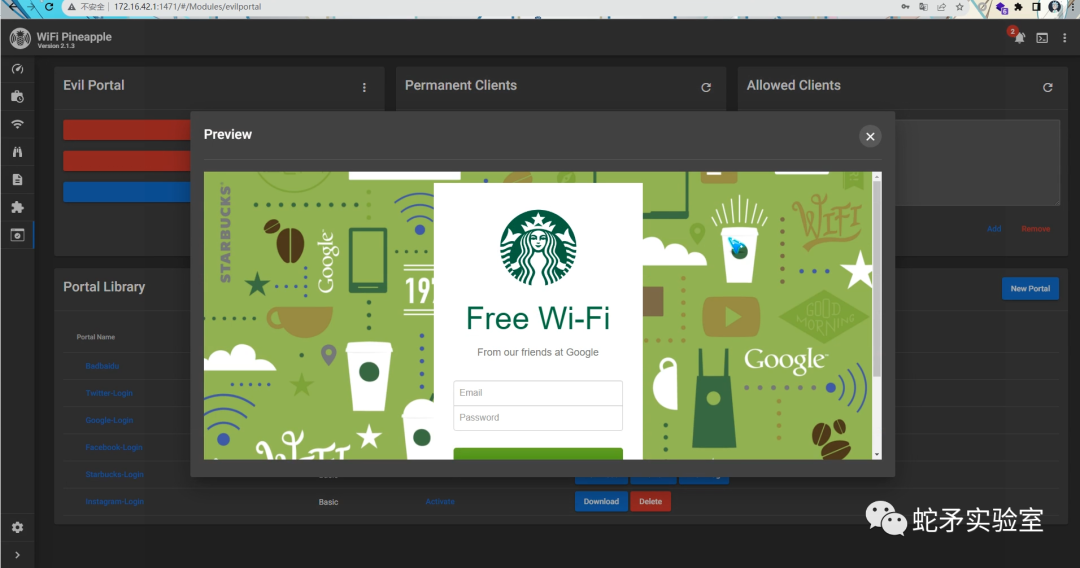Image resolution: width=1080 pixels, height=568 pixels.
Task: Open the Google-Login portal link
Action: click(109, 420)
